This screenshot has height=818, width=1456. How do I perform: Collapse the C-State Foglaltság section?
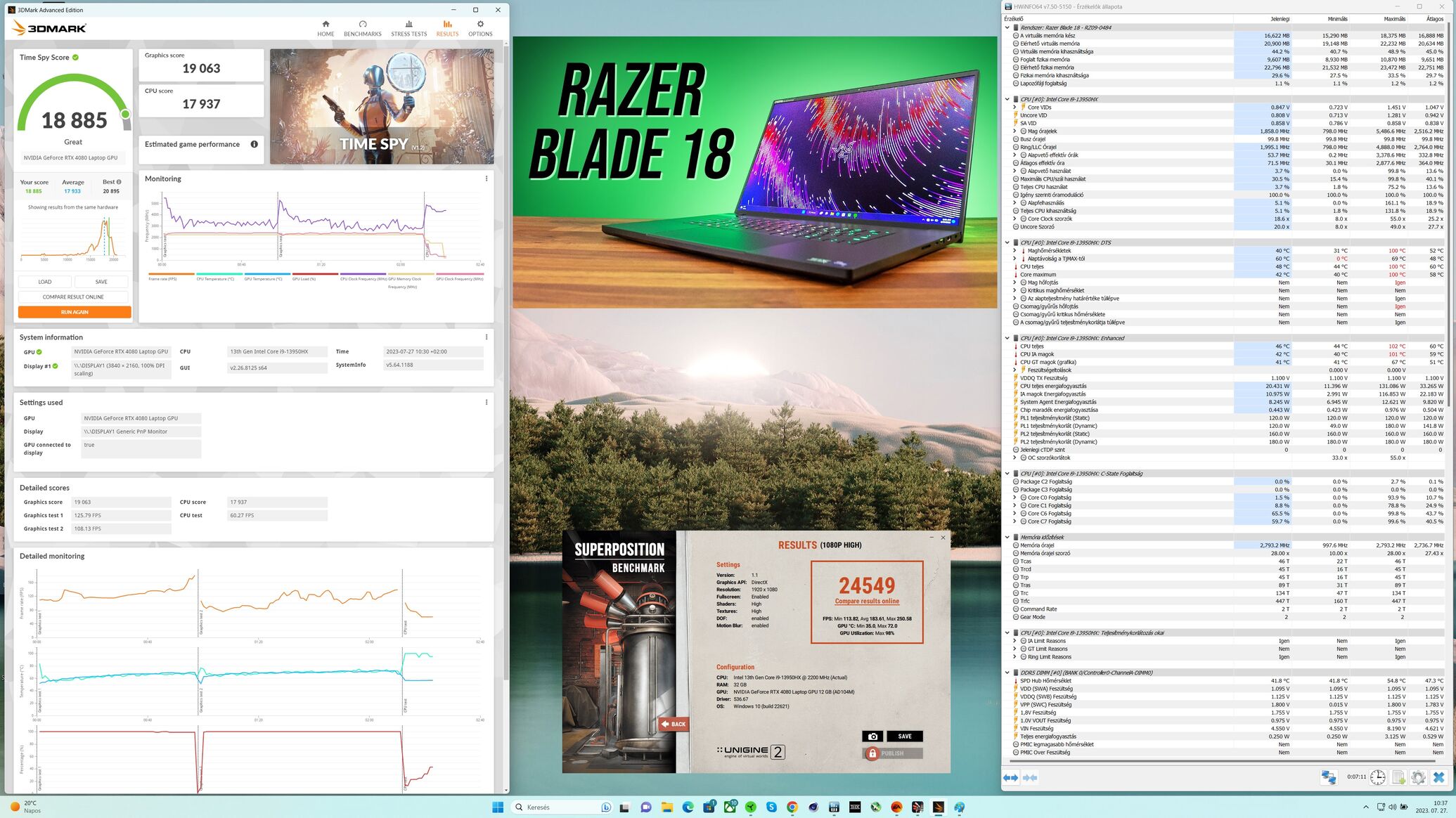point(1007,474)
